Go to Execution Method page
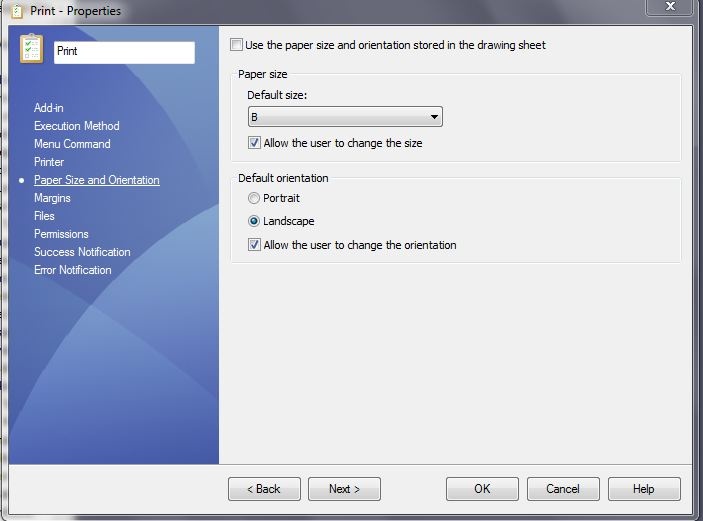 (x=77, y=126)
